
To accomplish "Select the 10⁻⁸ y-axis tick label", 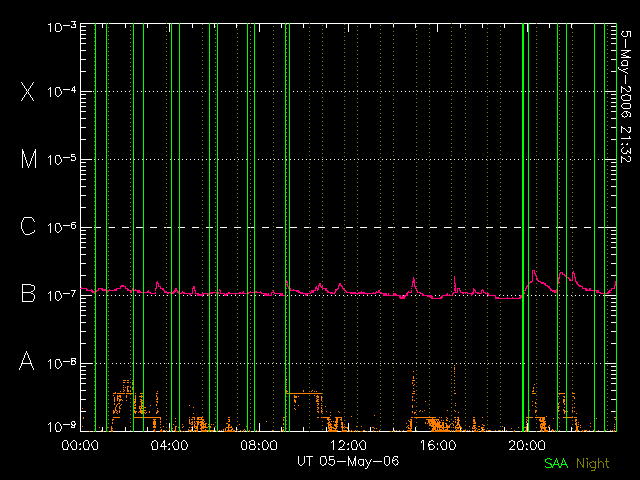I will pos(62,362).
